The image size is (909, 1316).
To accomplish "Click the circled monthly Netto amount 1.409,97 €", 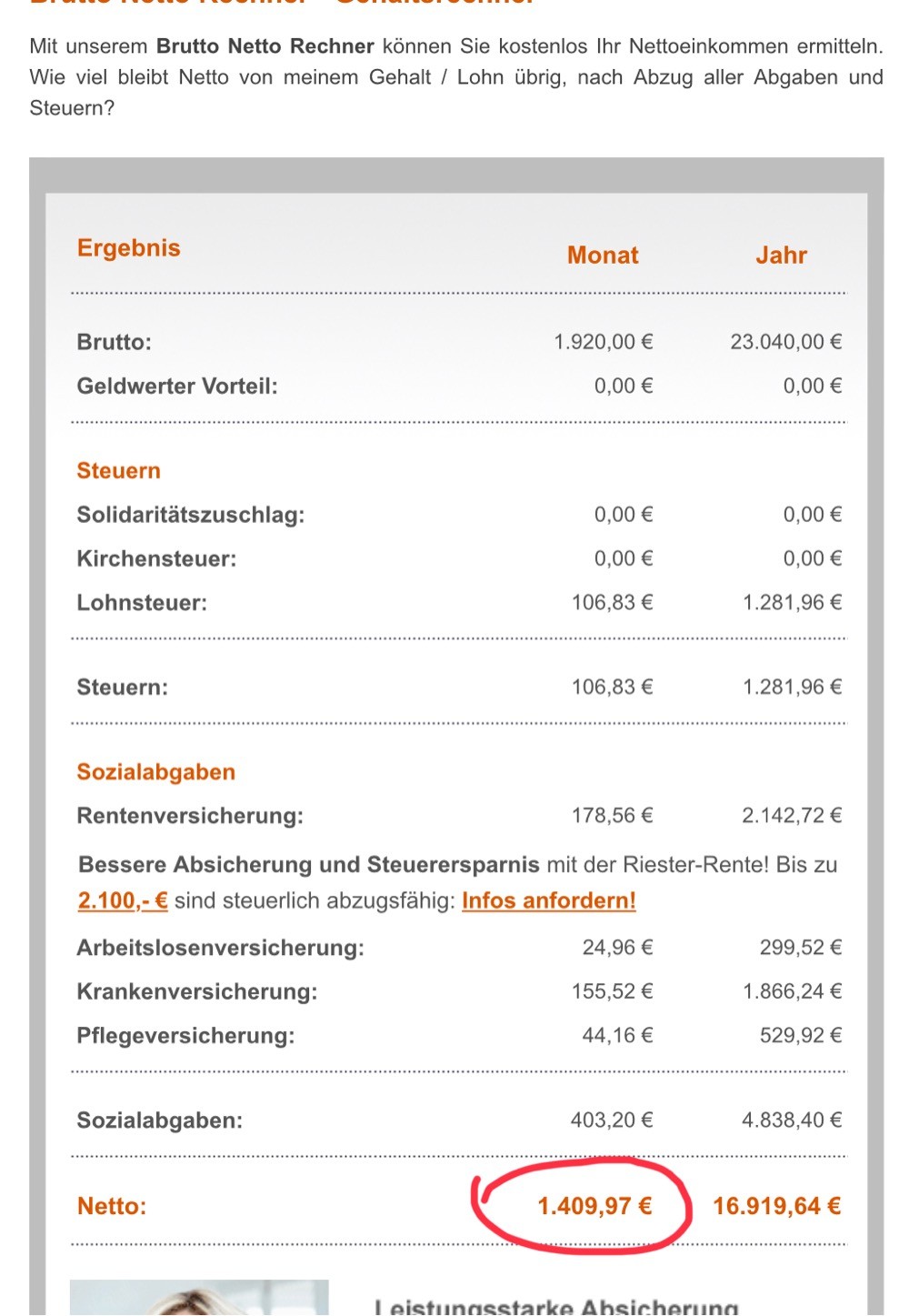I will (x=594, y=1206).
